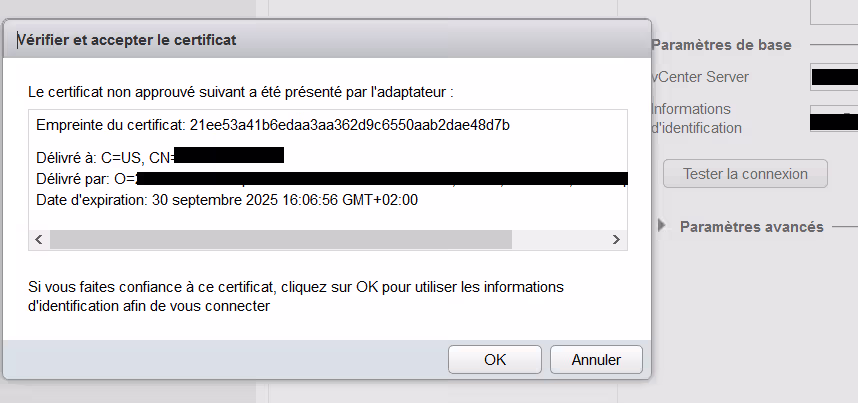Expand the Paramètres avancés triangle
Image resolution: width=858 pixels, height=403 pixels.
point(662,226)
